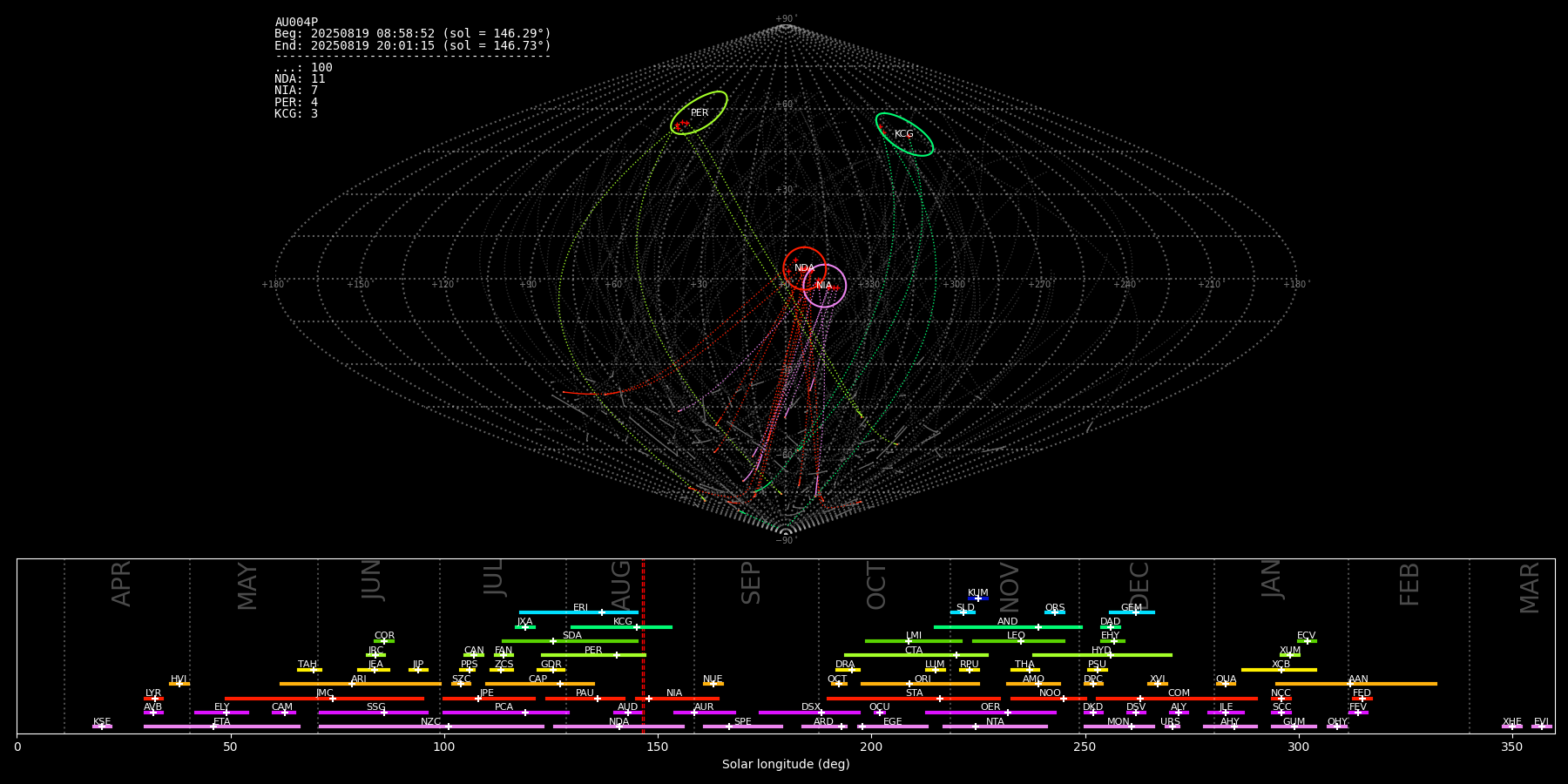The image size is (1568, 784).
Task: Click the NUE shower label in the timeline
Action: tap(713, 679)
